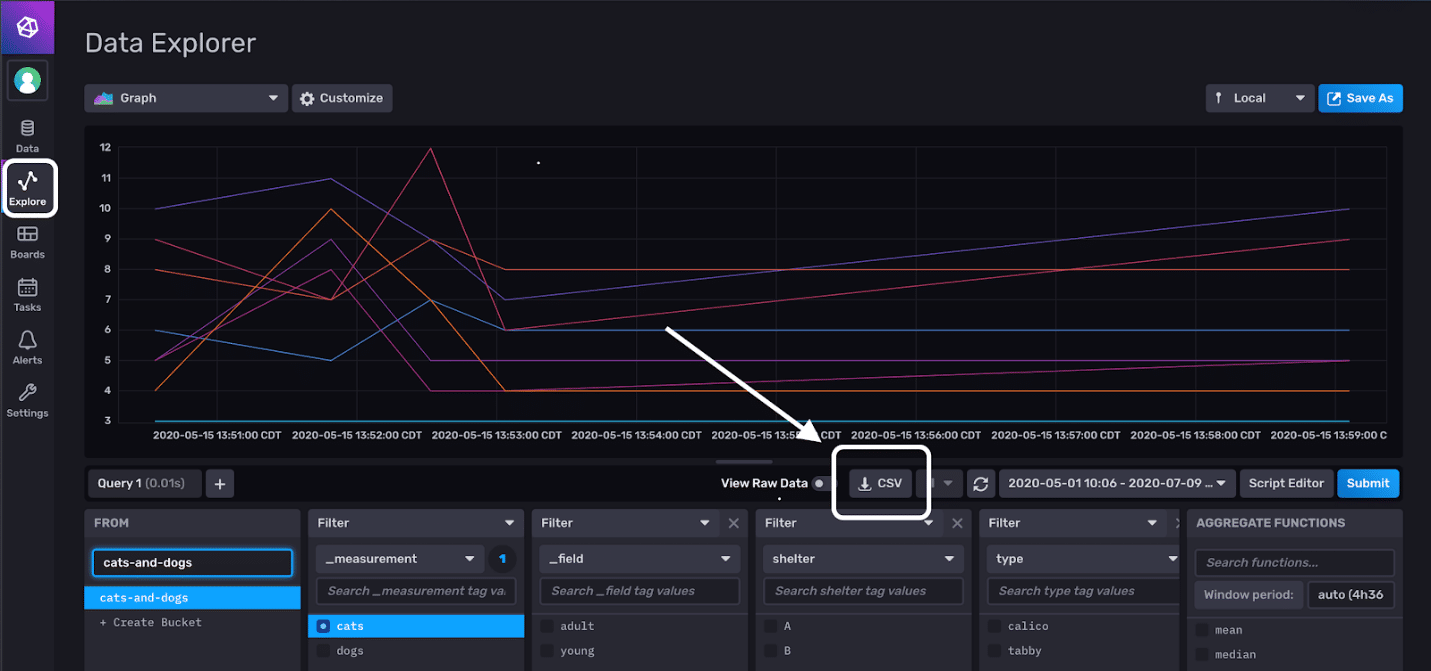Image resolution: width=1431 pixels, height=671 pixels.
Task: Check the adult tag value checkbox
Action: click(545, 625)
